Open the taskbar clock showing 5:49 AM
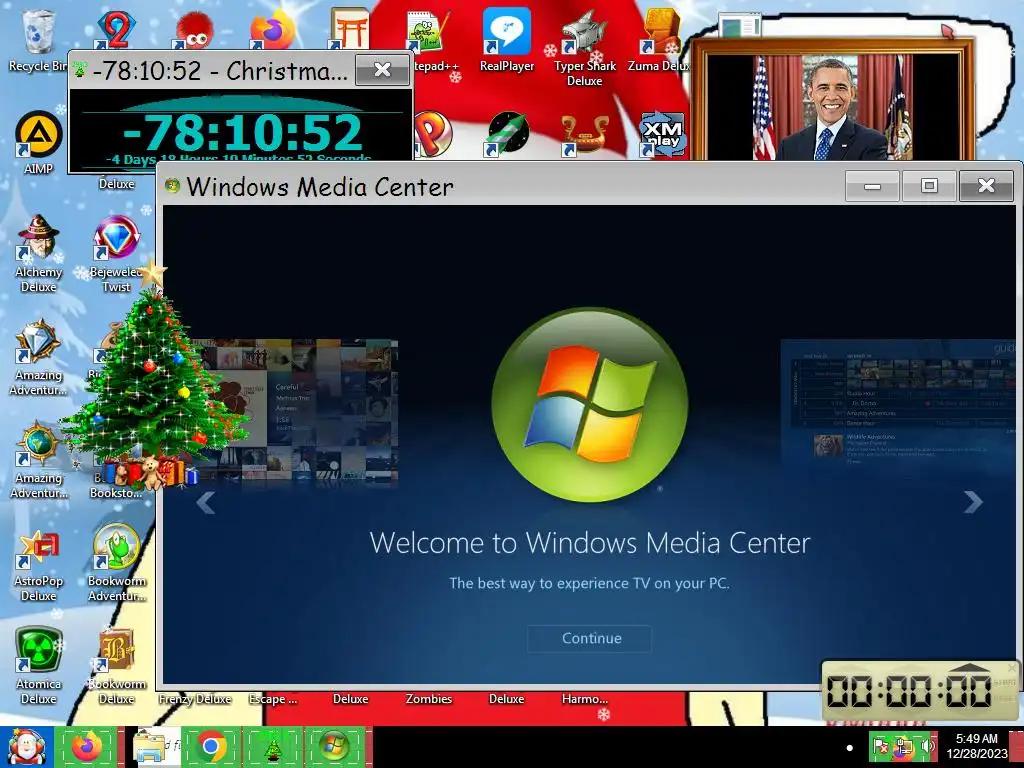The width and height of the screenshot is (1024, 768). point(977,746)
